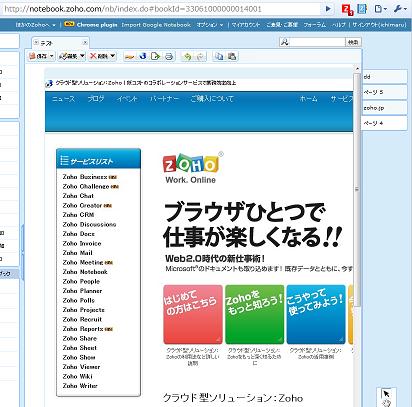Open the other Zoho services dropdown

click(x=36, y=25)
